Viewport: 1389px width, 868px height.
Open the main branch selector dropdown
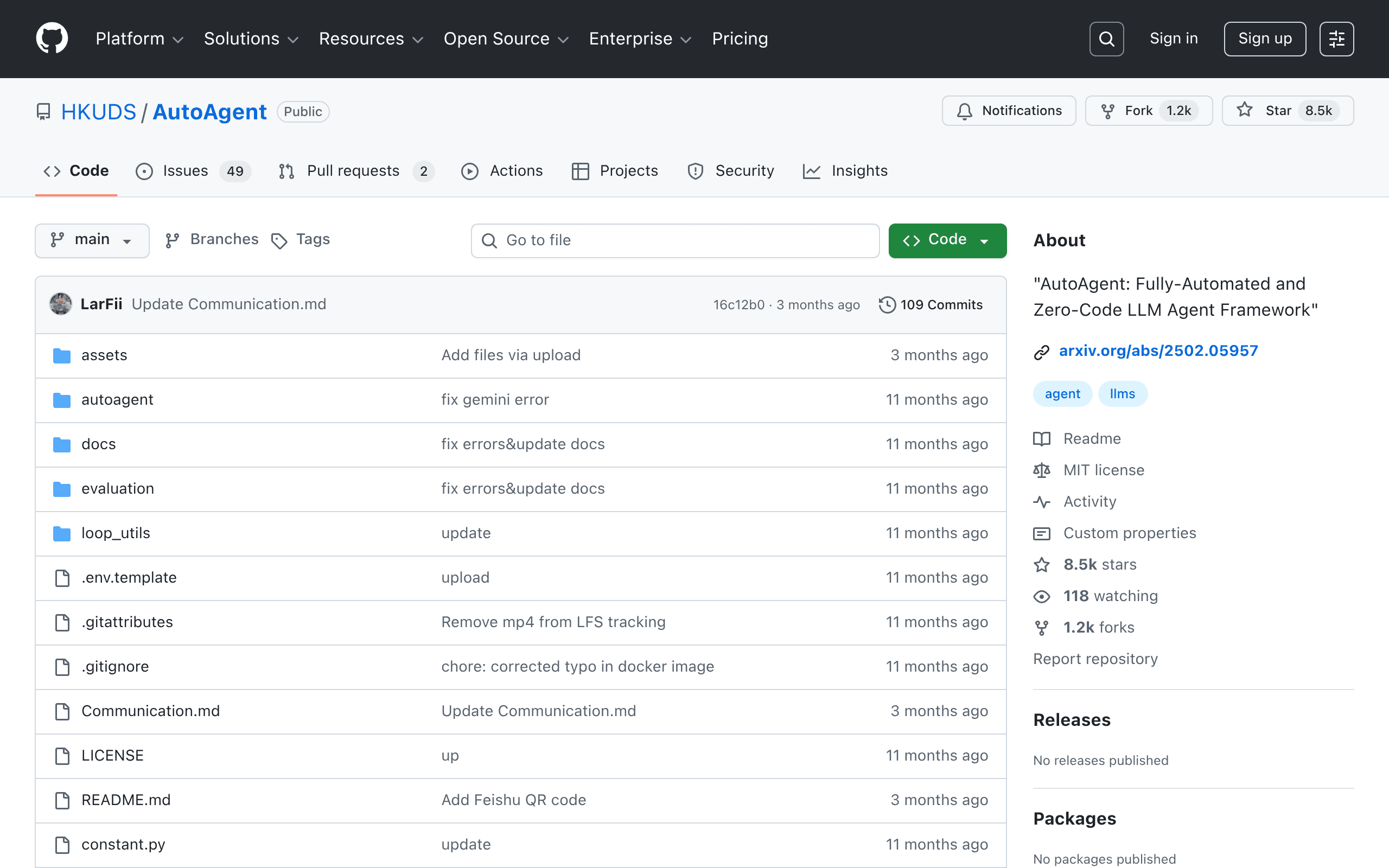point(92,240)
